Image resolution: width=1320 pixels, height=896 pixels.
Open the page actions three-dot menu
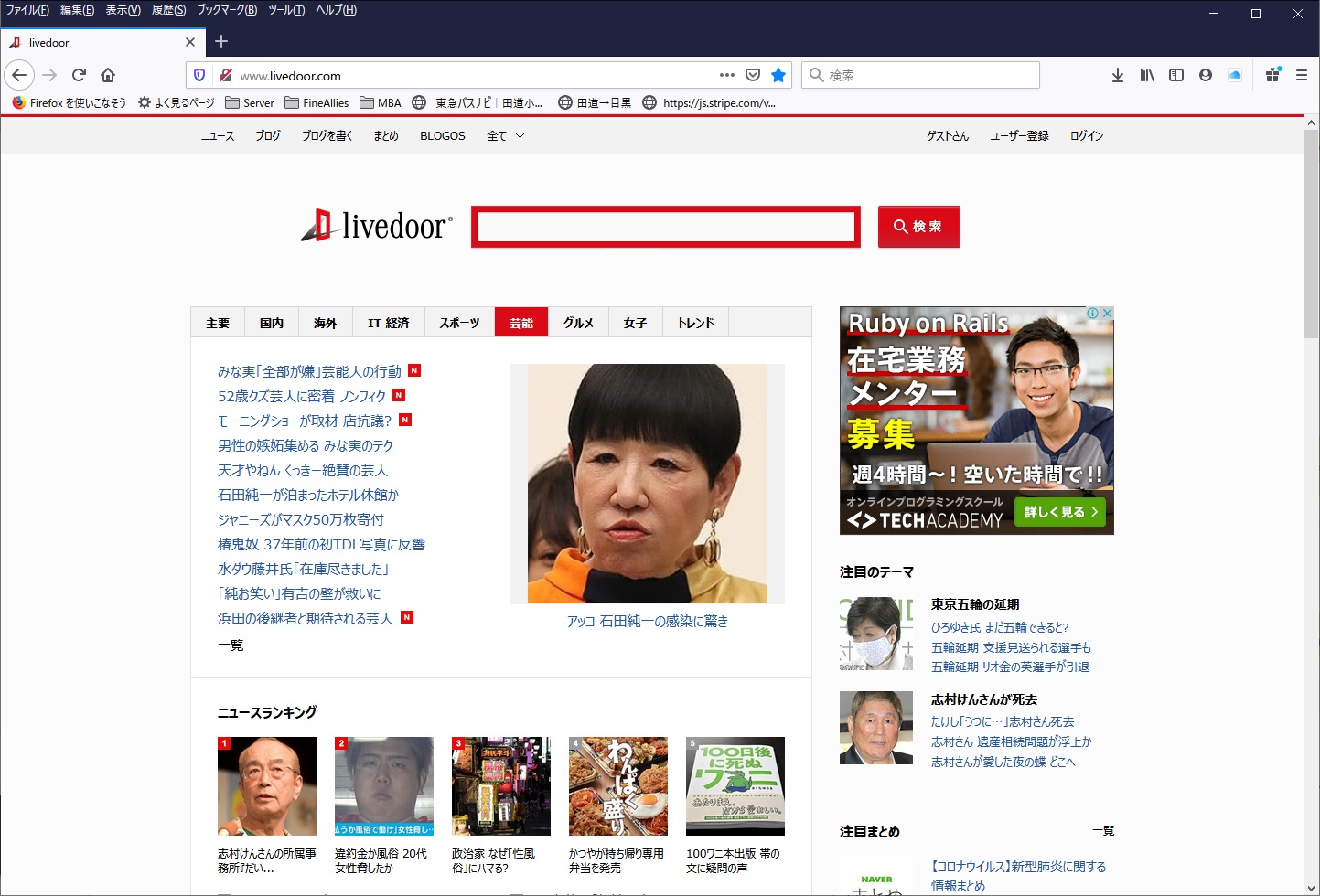tap(727, 75)
